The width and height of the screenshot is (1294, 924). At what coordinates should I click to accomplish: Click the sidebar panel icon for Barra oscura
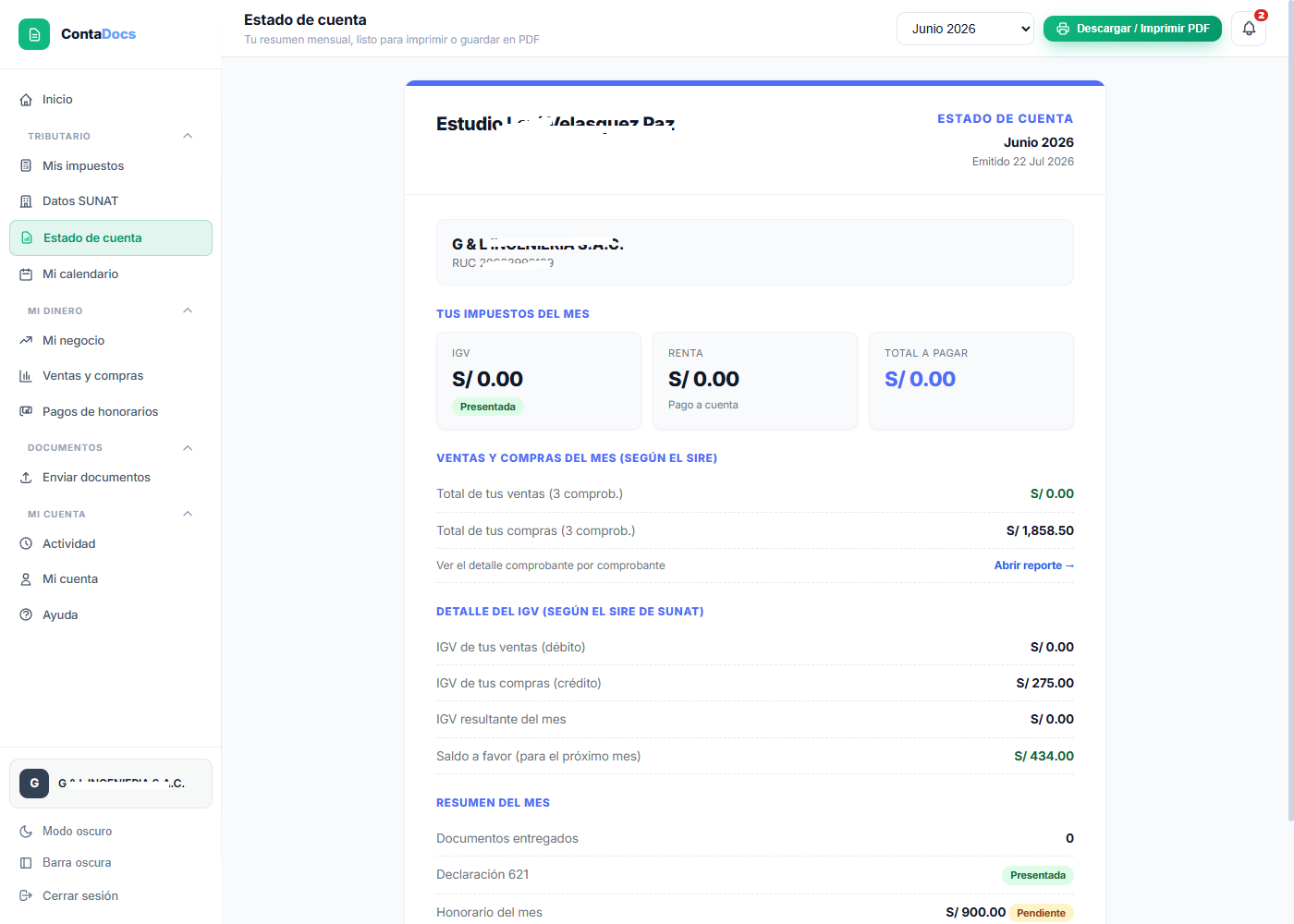(26, 863)
